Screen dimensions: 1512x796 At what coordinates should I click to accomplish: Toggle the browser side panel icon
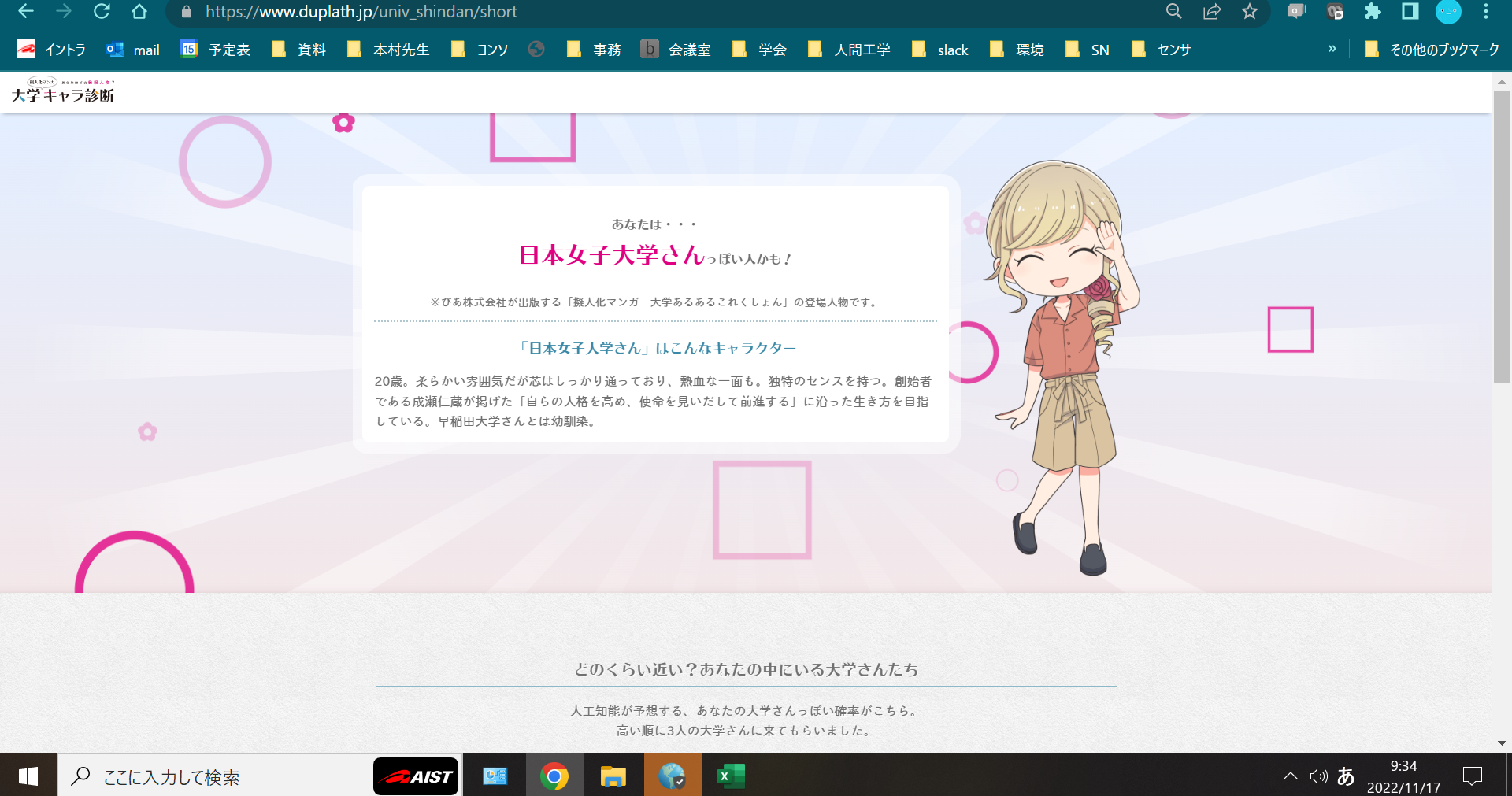coord(1410,11)
